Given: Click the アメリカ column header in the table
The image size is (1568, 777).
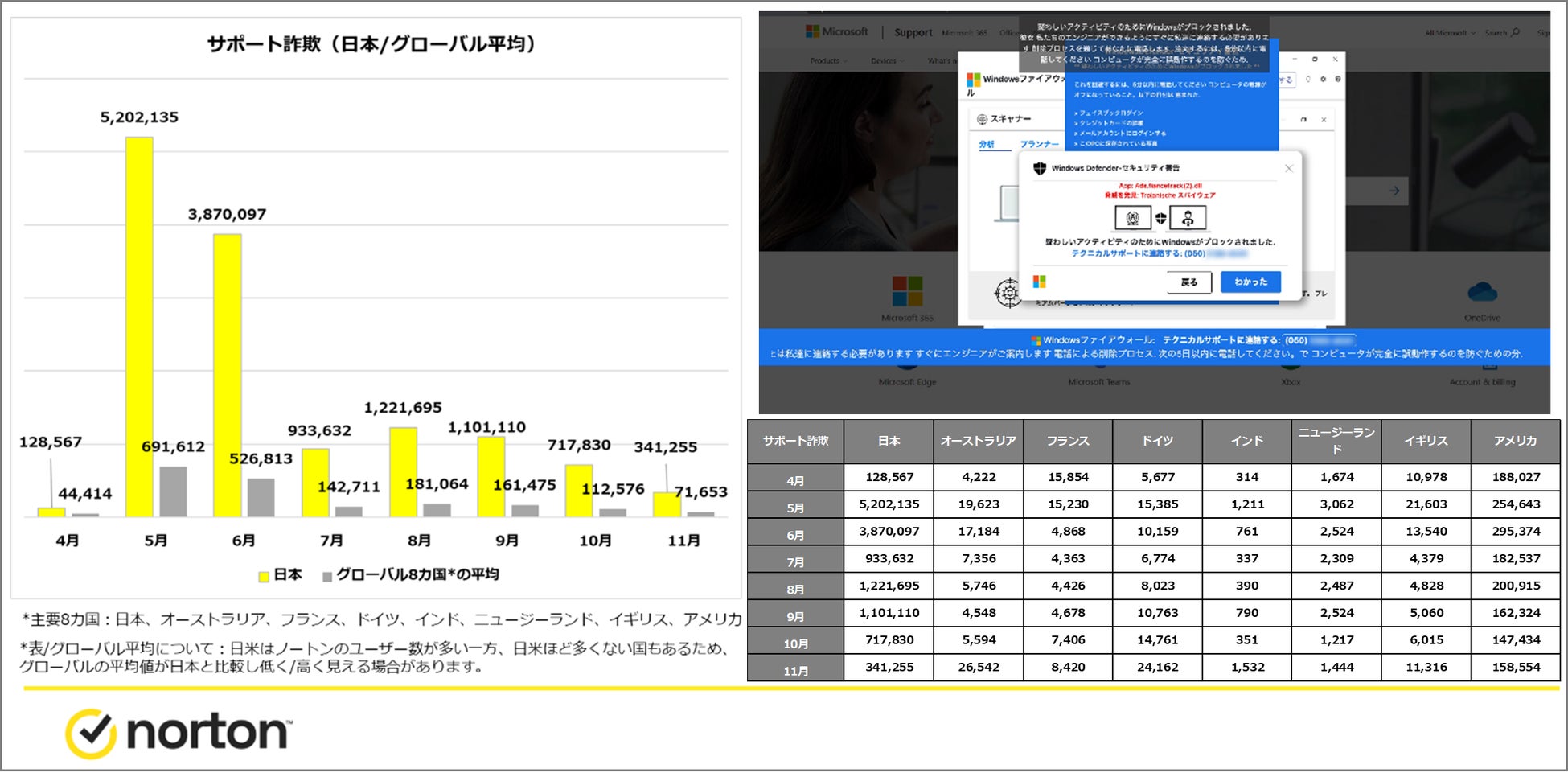Looking at the screenshot, I should [x=1516, y=441].
